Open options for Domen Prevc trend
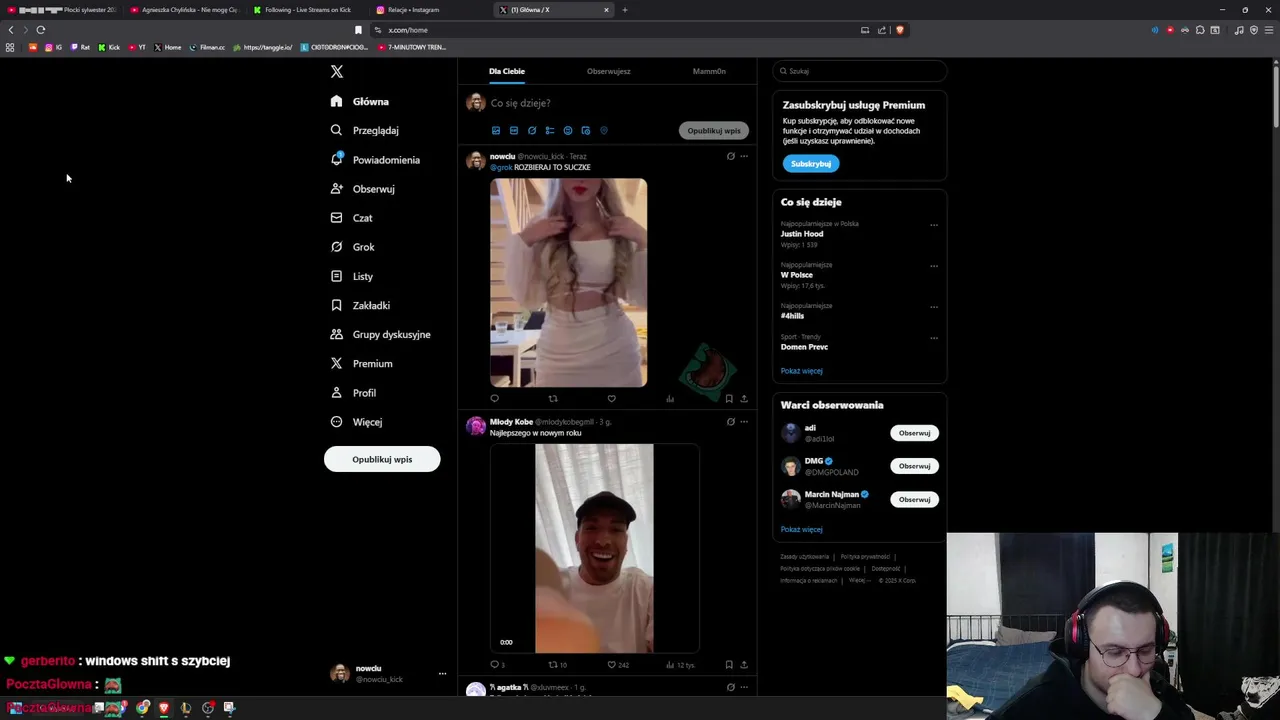The image size is (1280, 720). coord(934,338)
